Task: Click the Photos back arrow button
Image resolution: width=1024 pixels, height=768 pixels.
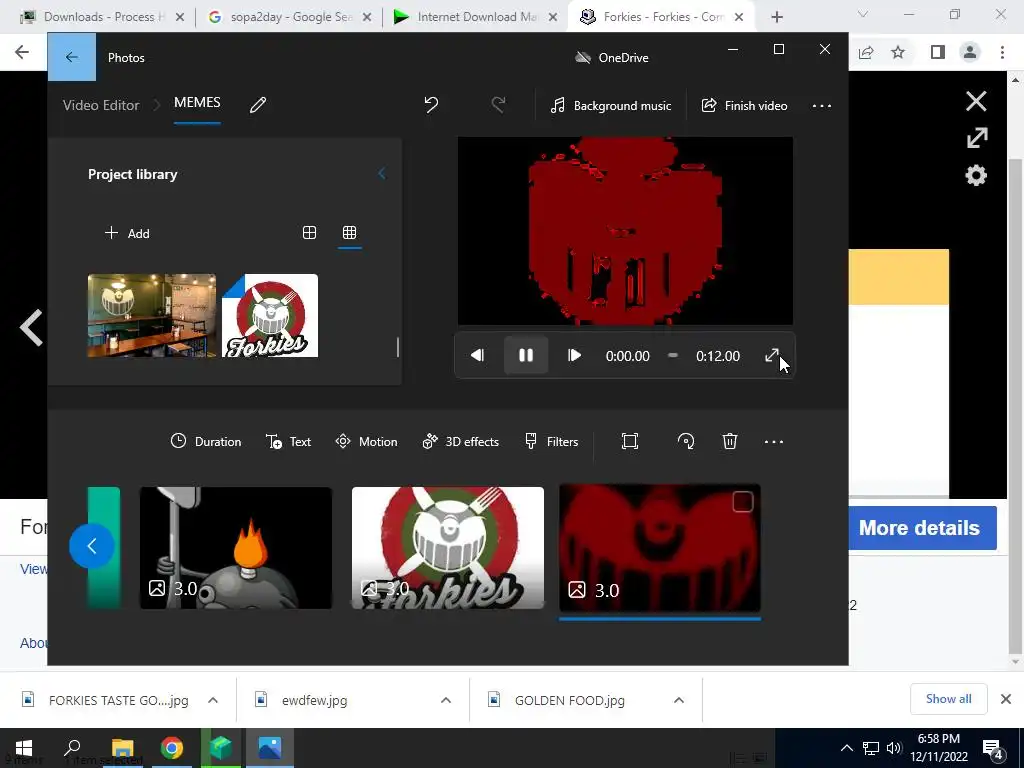Action: pos(72,57)
